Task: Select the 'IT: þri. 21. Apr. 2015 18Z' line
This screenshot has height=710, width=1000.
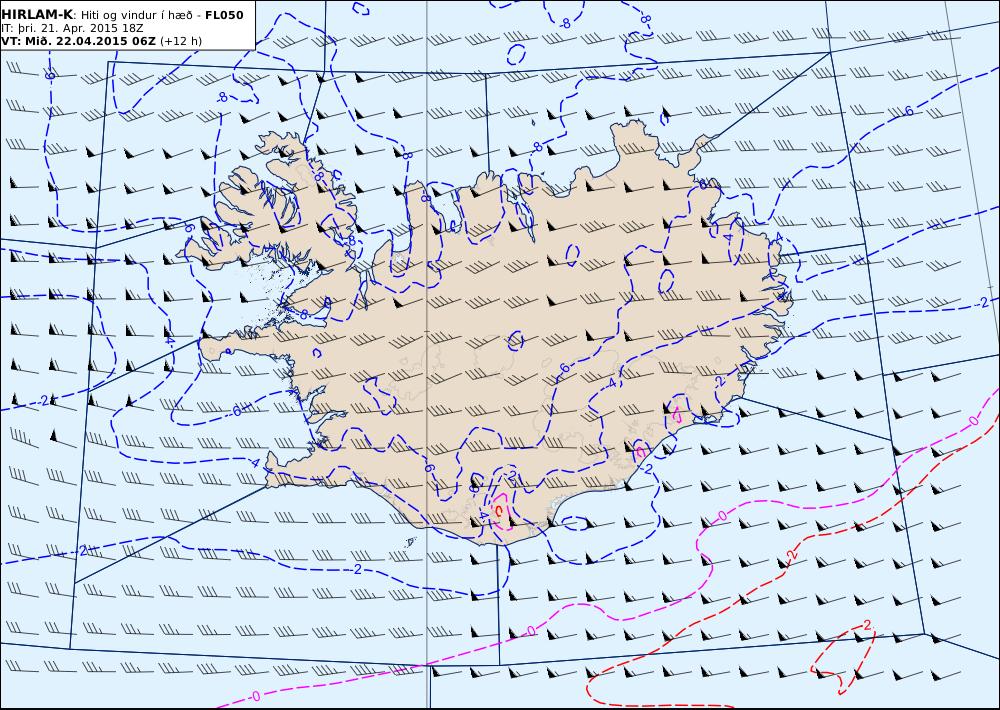Action: (72, 28)
